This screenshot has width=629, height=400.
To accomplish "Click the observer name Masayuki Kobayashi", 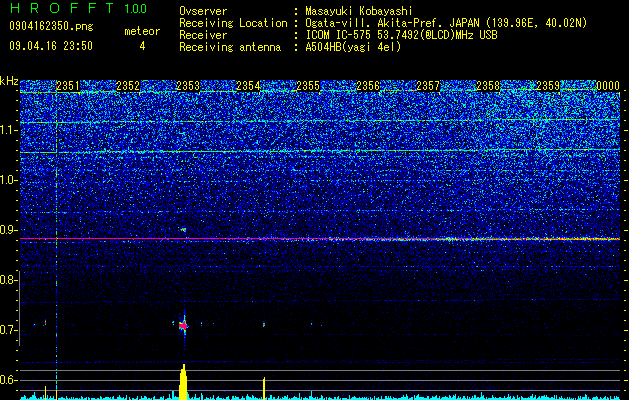I will coord(359,11).
